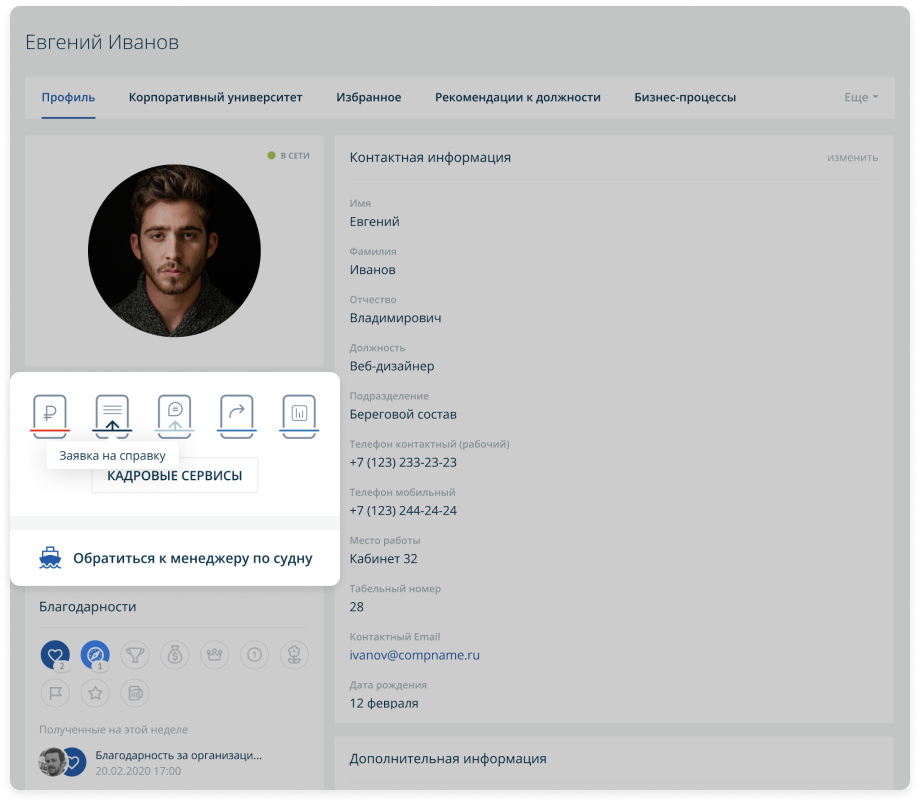The height and width of the screenshot is (804, 920).
Task: Select the flower gratitude badge
Action: pos(295,655)
